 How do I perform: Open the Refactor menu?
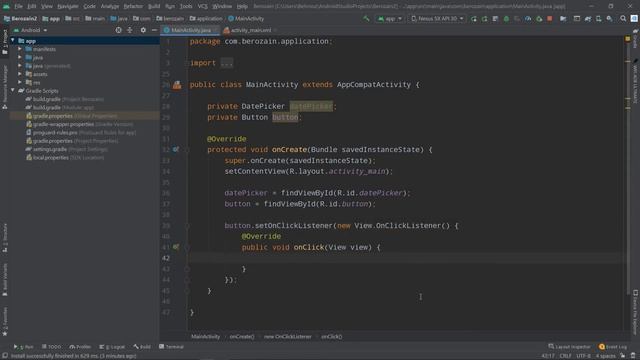(x=133, y=6)
